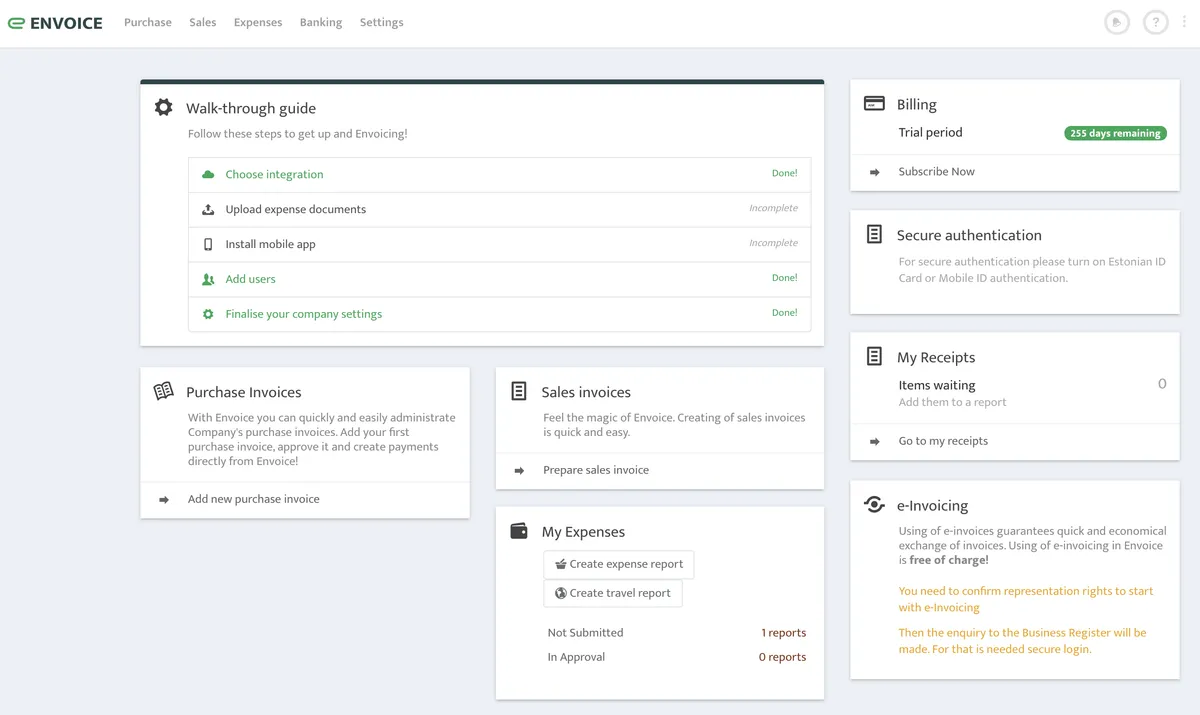Click the round play icon in the header
The height and width of the screenshot is (715, 1200).
(x=1117, y=22)
